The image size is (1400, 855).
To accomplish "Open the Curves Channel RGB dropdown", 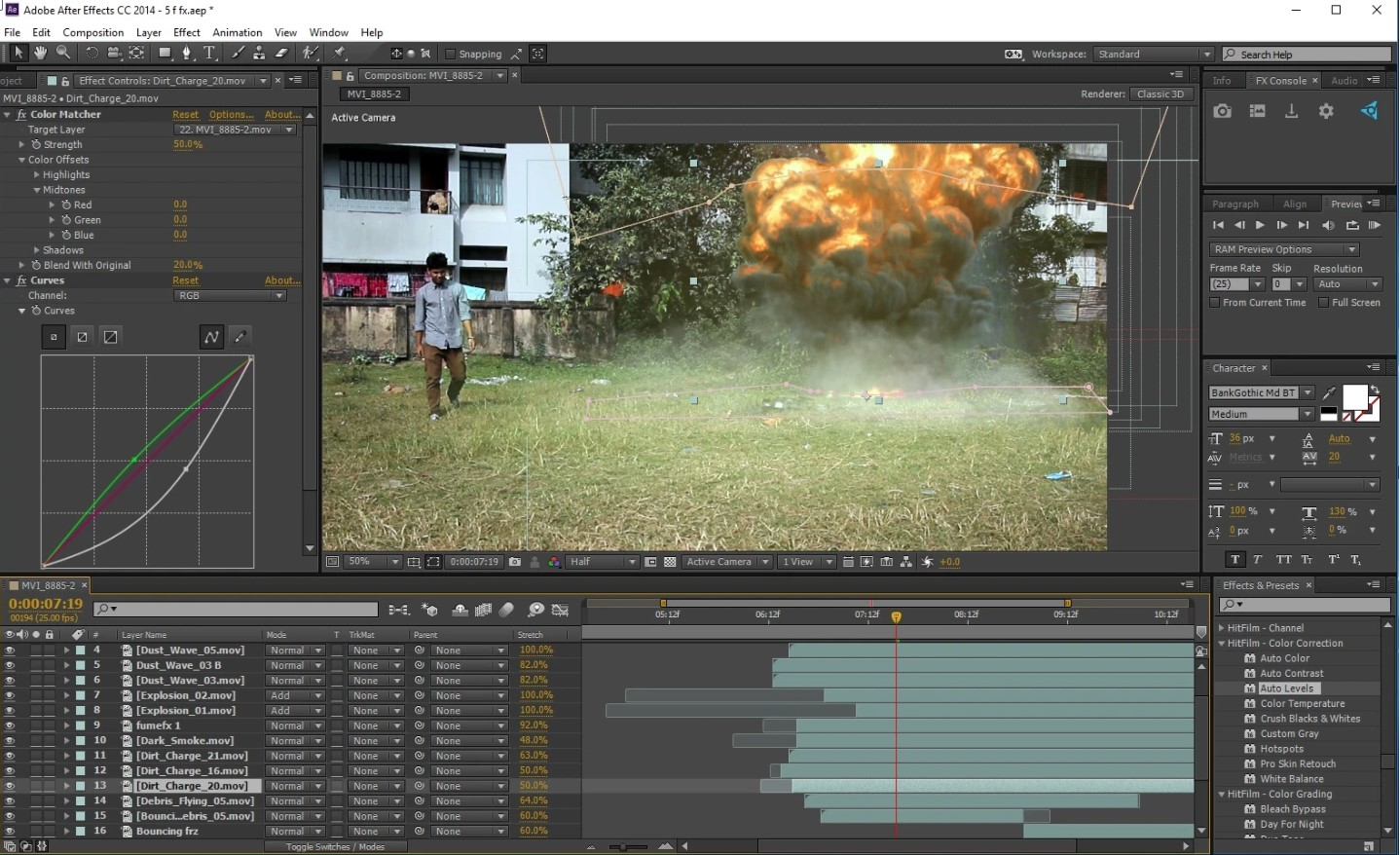I will click(230, 296).
